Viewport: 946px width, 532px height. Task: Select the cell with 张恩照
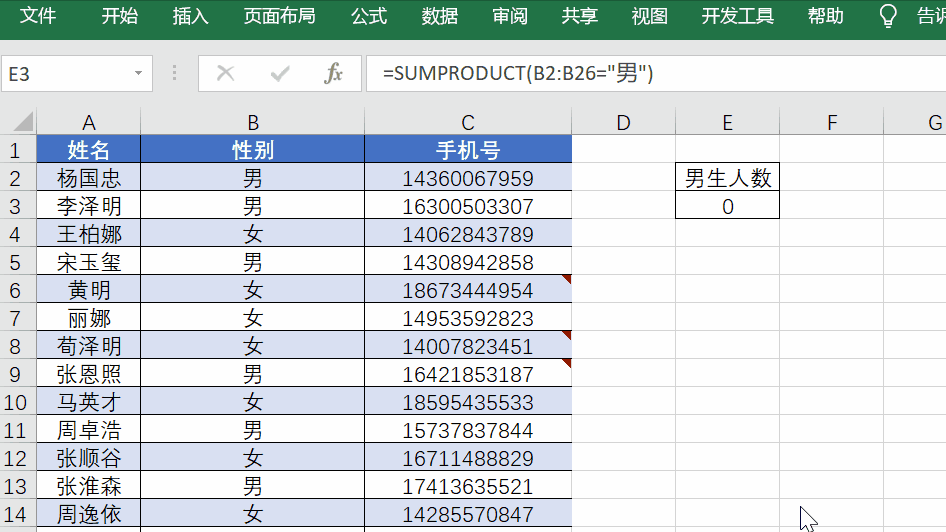click(89, 374)
